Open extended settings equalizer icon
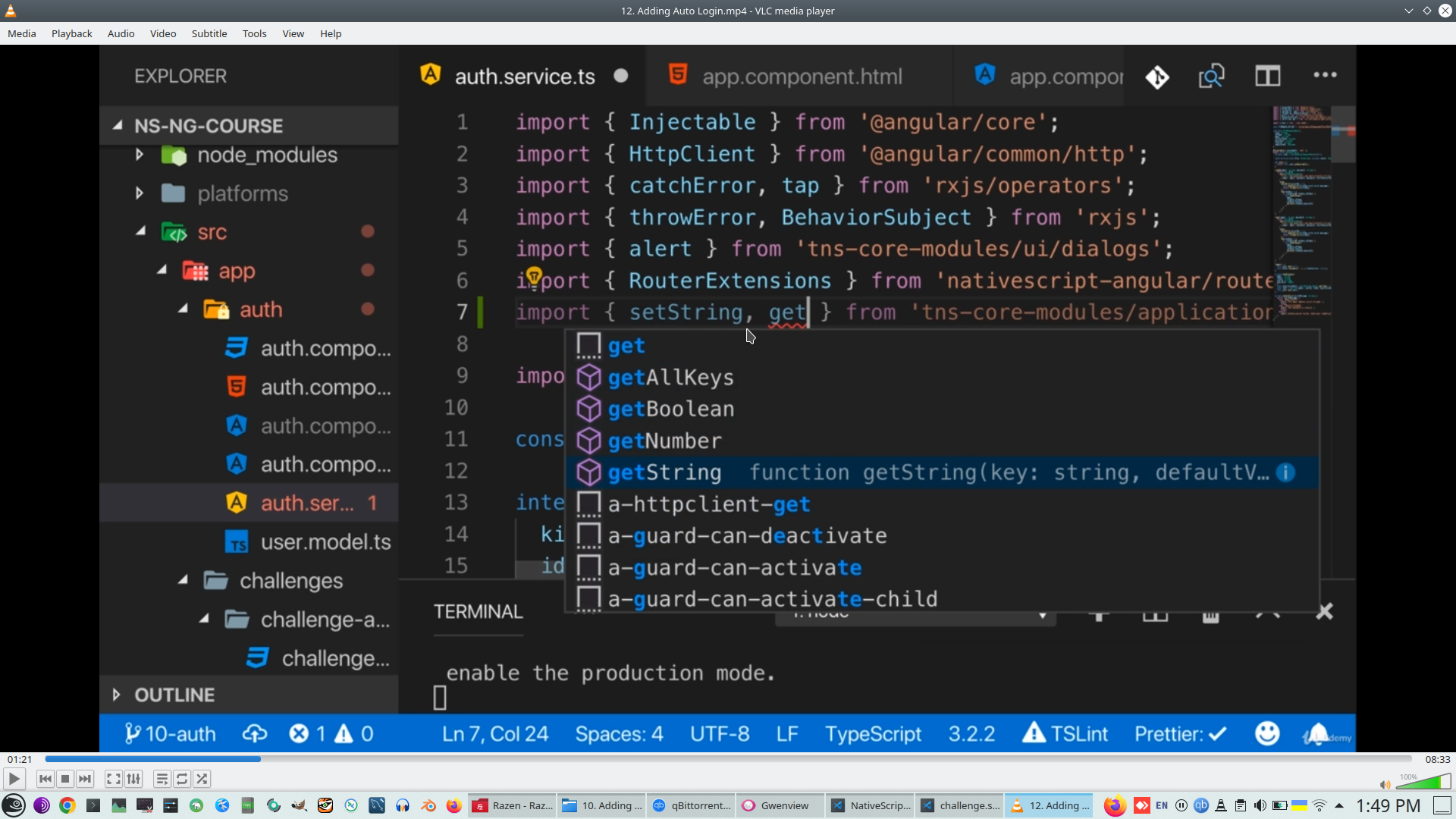1456x819 pixels. (x=133, y=779)
